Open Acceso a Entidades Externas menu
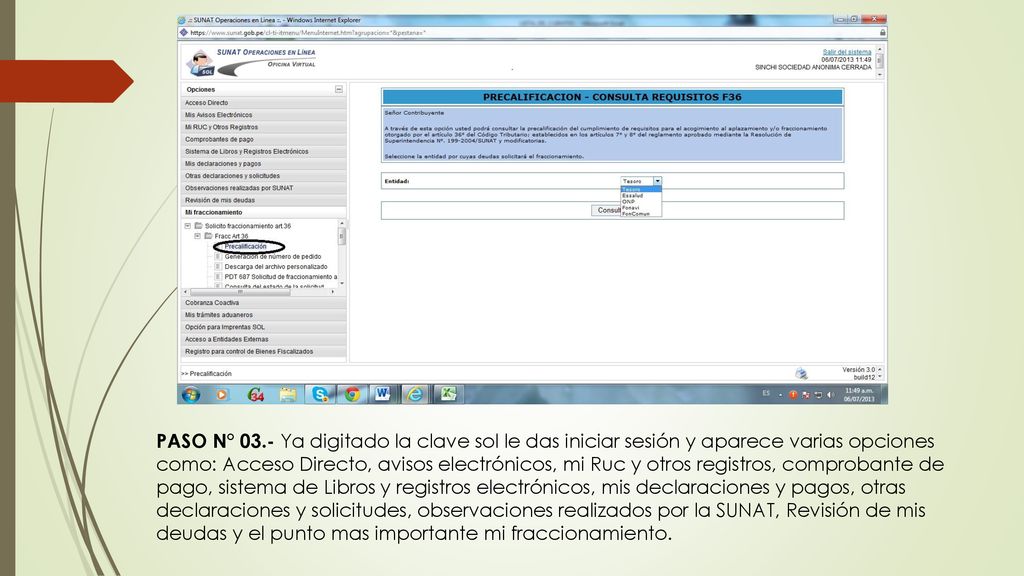This screenshot has width=1024, height=576. [264, 340]
